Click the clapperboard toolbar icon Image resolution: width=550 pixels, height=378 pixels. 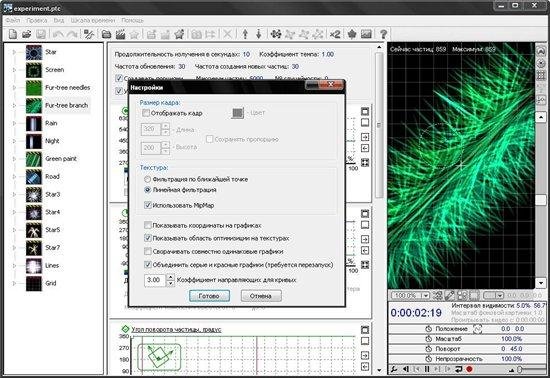tap(120, 34)
